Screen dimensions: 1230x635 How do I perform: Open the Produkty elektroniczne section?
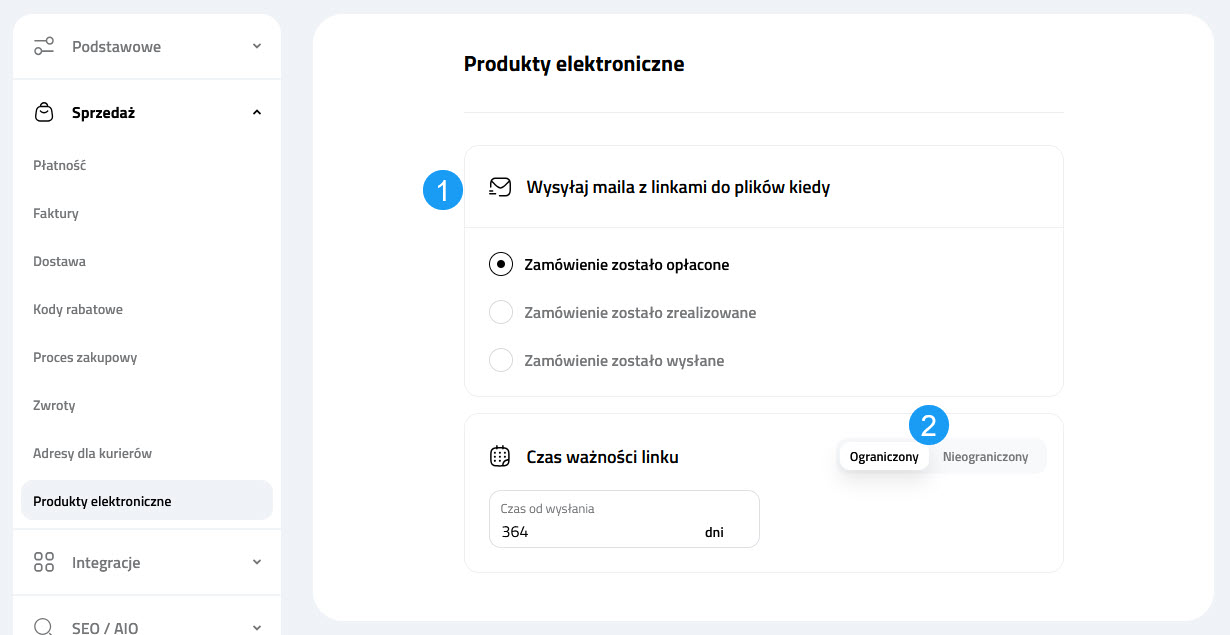(104, 500)
